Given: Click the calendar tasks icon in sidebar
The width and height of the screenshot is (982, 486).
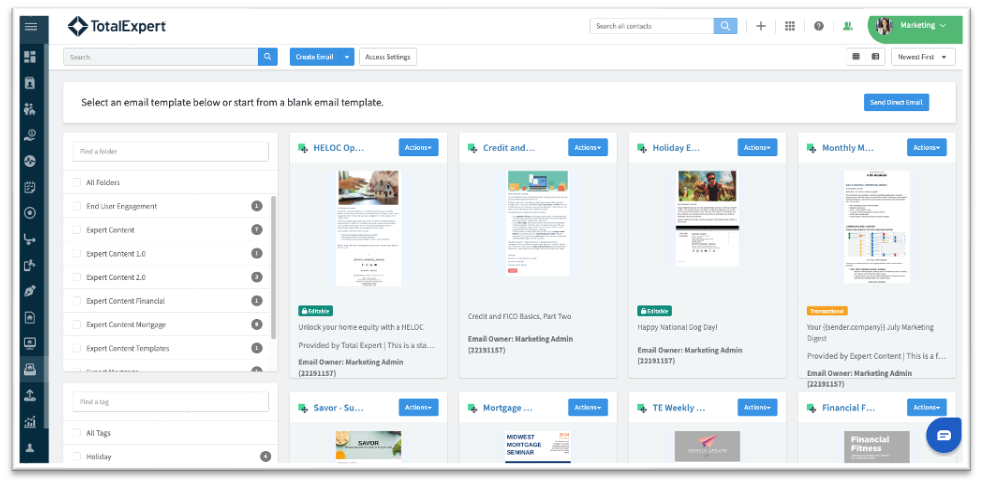Looking at the screenshot, I should tap(30, 187).
